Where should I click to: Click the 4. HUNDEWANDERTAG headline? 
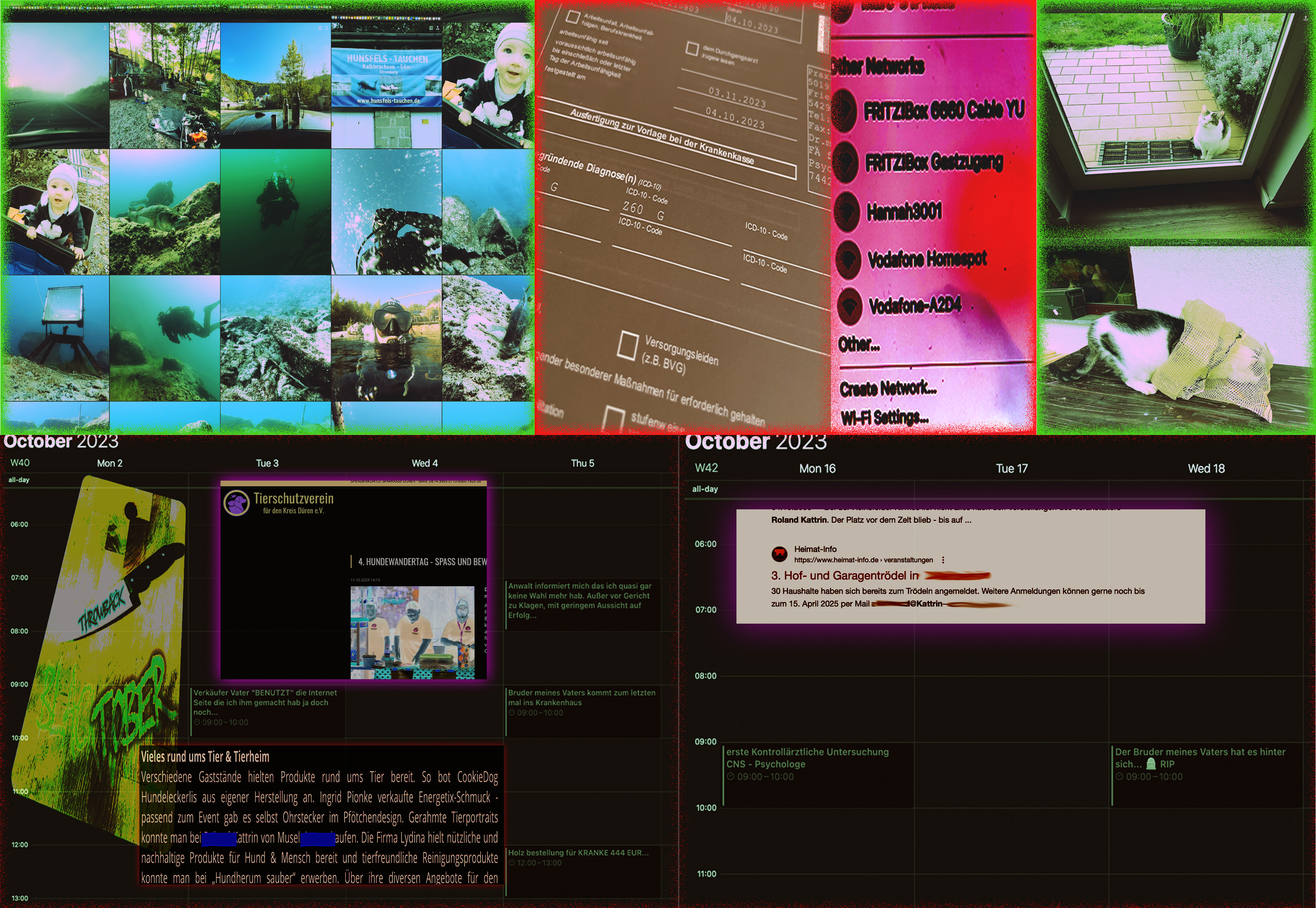click(x=422, y=562)
